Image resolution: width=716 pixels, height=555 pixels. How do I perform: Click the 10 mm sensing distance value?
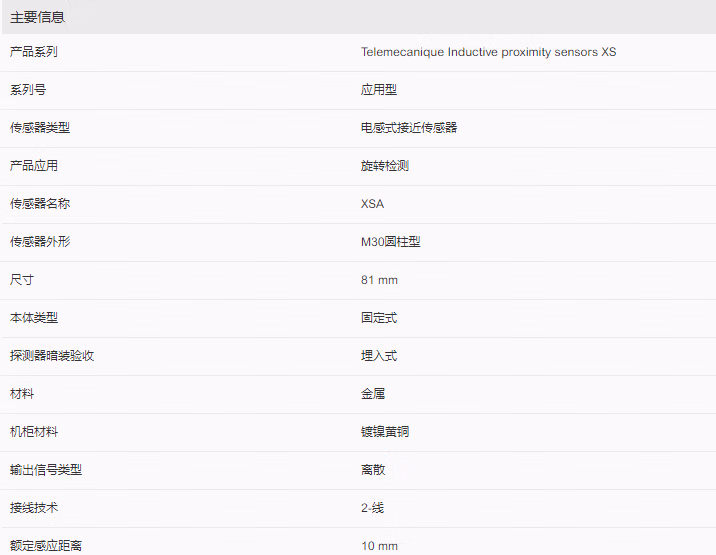pos(379,546)
